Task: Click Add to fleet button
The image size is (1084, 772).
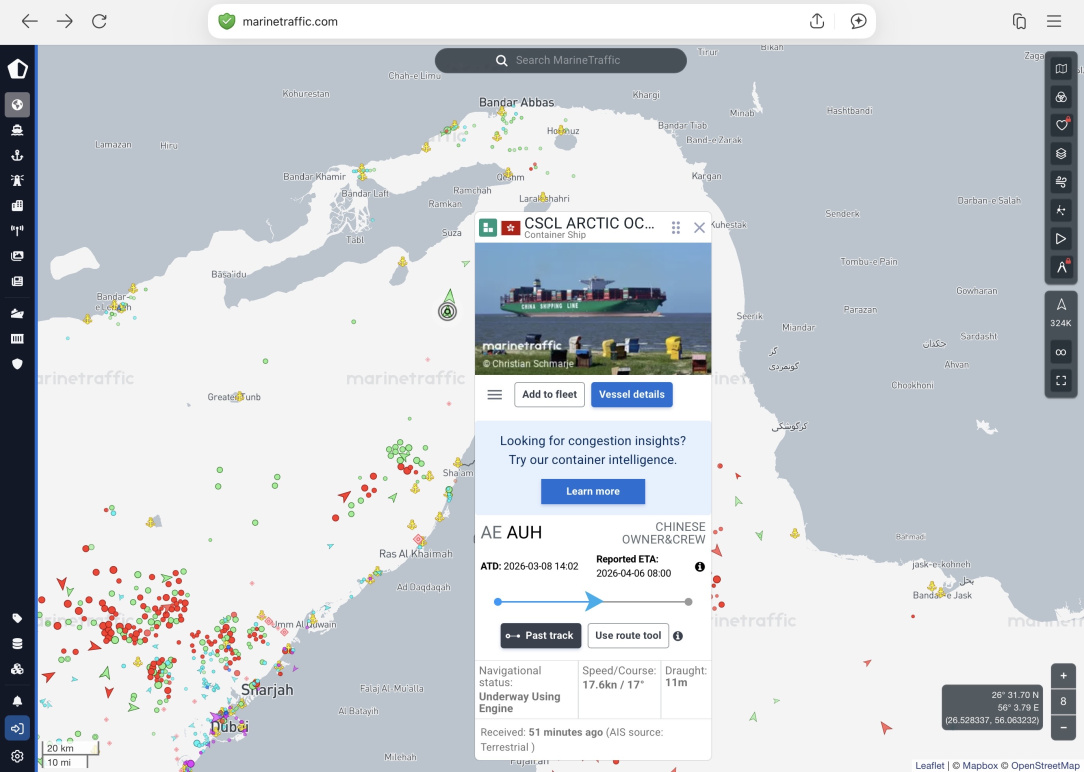Action: coord(550,395)
